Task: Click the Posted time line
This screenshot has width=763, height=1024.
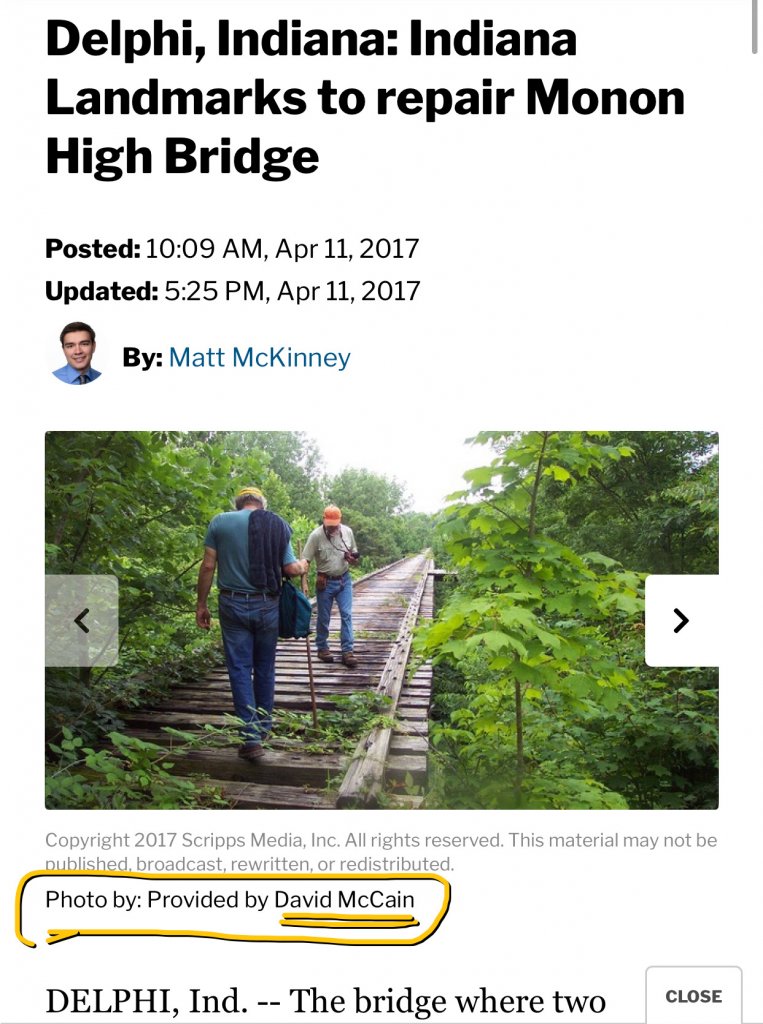Action: tap(232, 249)
